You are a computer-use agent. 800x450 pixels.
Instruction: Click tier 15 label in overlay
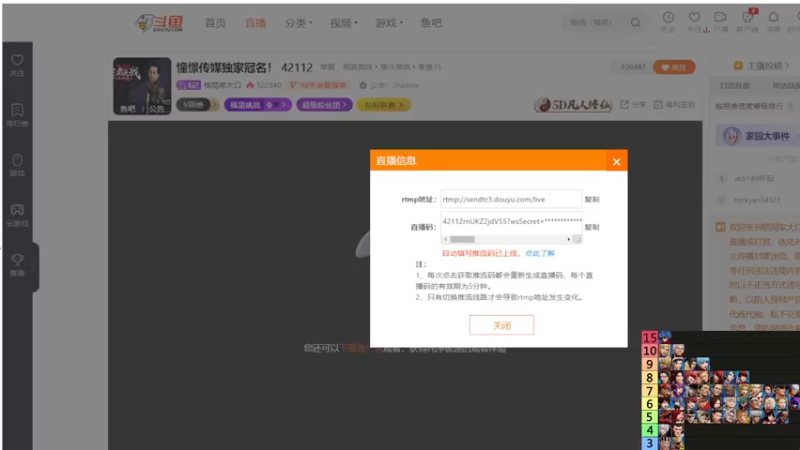point(649,337)
